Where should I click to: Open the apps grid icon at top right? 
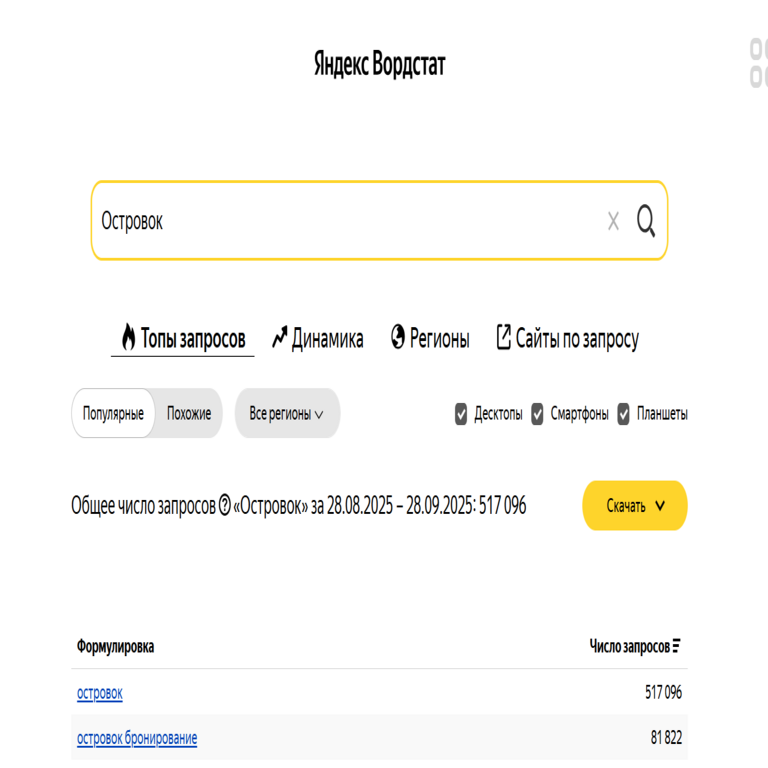pyautogui.click(x=758, y=64)
